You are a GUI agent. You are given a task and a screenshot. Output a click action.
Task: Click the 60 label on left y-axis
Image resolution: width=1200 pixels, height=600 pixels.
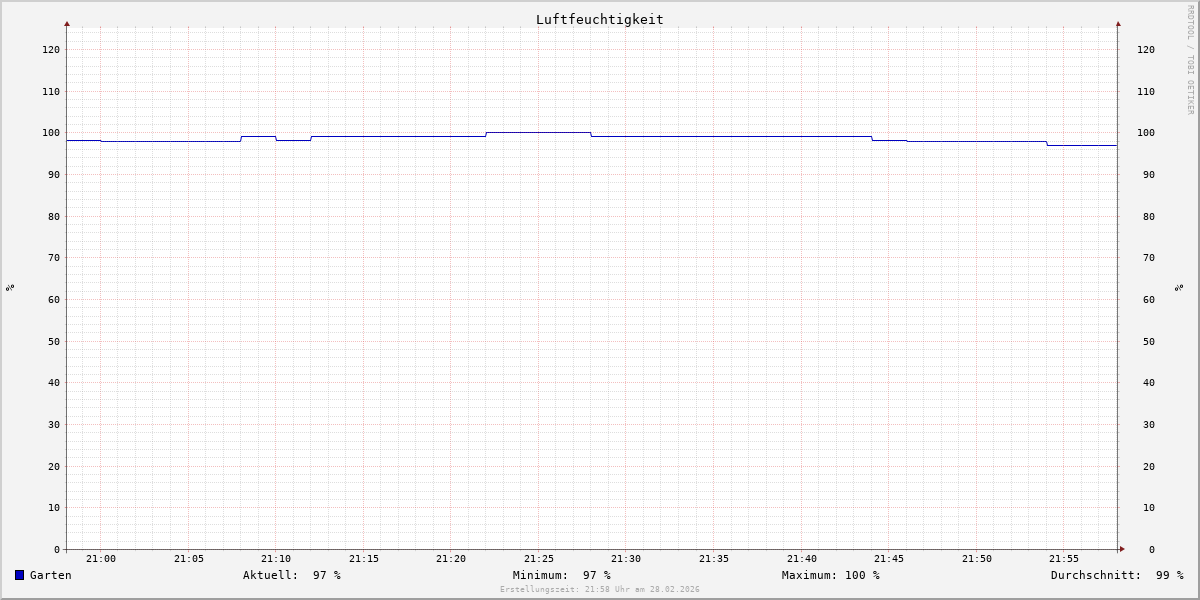[x=54, y=299]
